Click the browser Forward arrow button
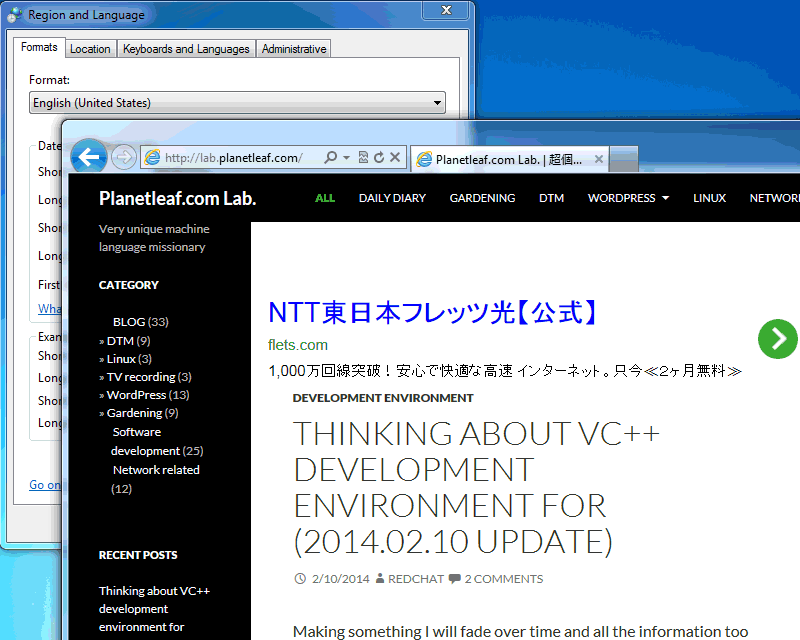The width and height of the screenshot is (800, 640). tap(124, 157)
